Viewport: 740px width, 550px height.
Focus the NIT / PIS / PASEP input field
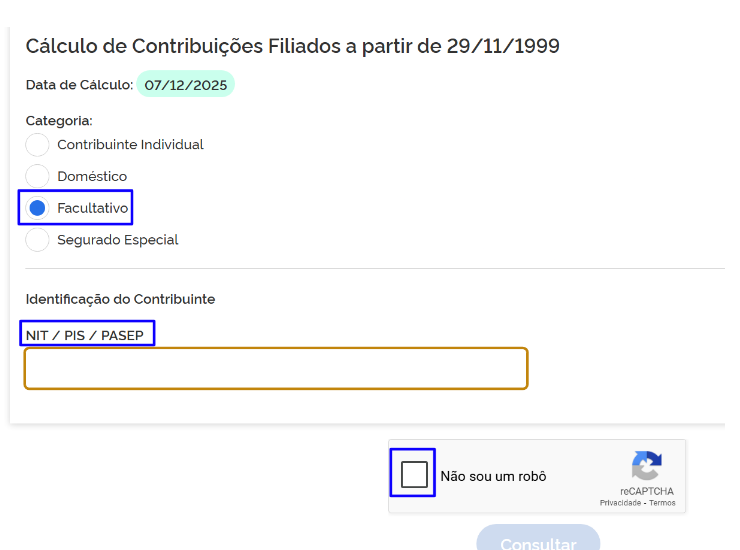click(x=275, y=368)
